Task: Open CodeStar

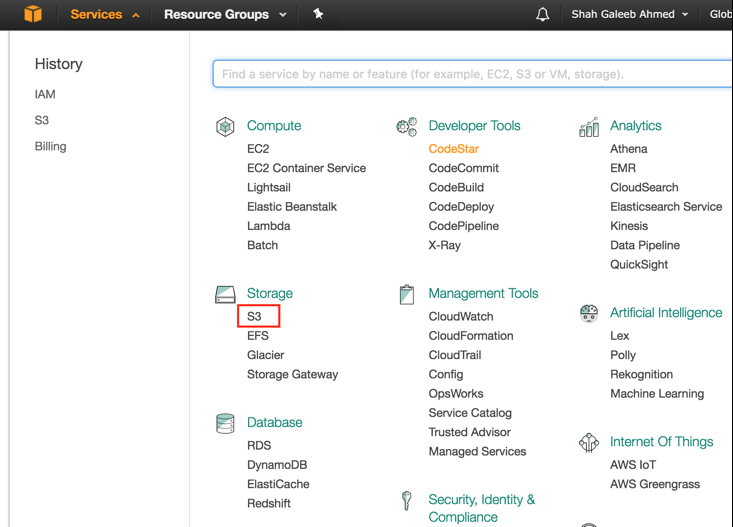Action: [453, 149]
